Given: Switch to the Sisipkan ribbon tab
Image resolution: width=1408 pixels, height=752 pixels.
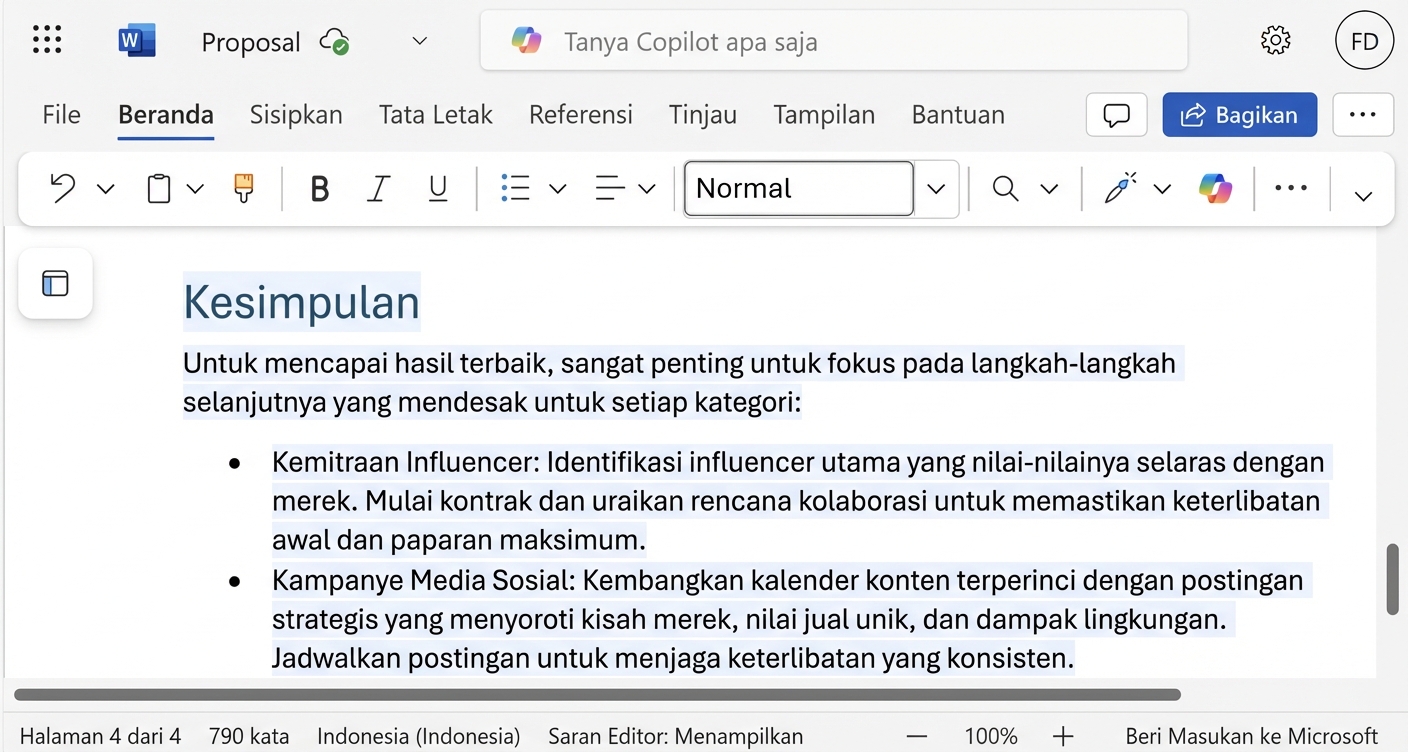Looking at the screenshot, I should (x=296, y=114).
